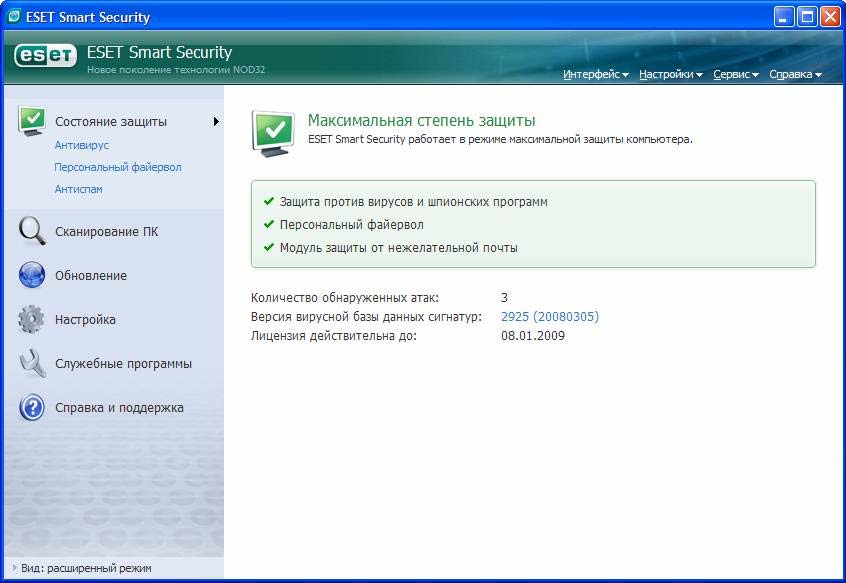
Task: Click checkmark beside Модуль защиты от нежелательной почты
Action: (269, 248)
